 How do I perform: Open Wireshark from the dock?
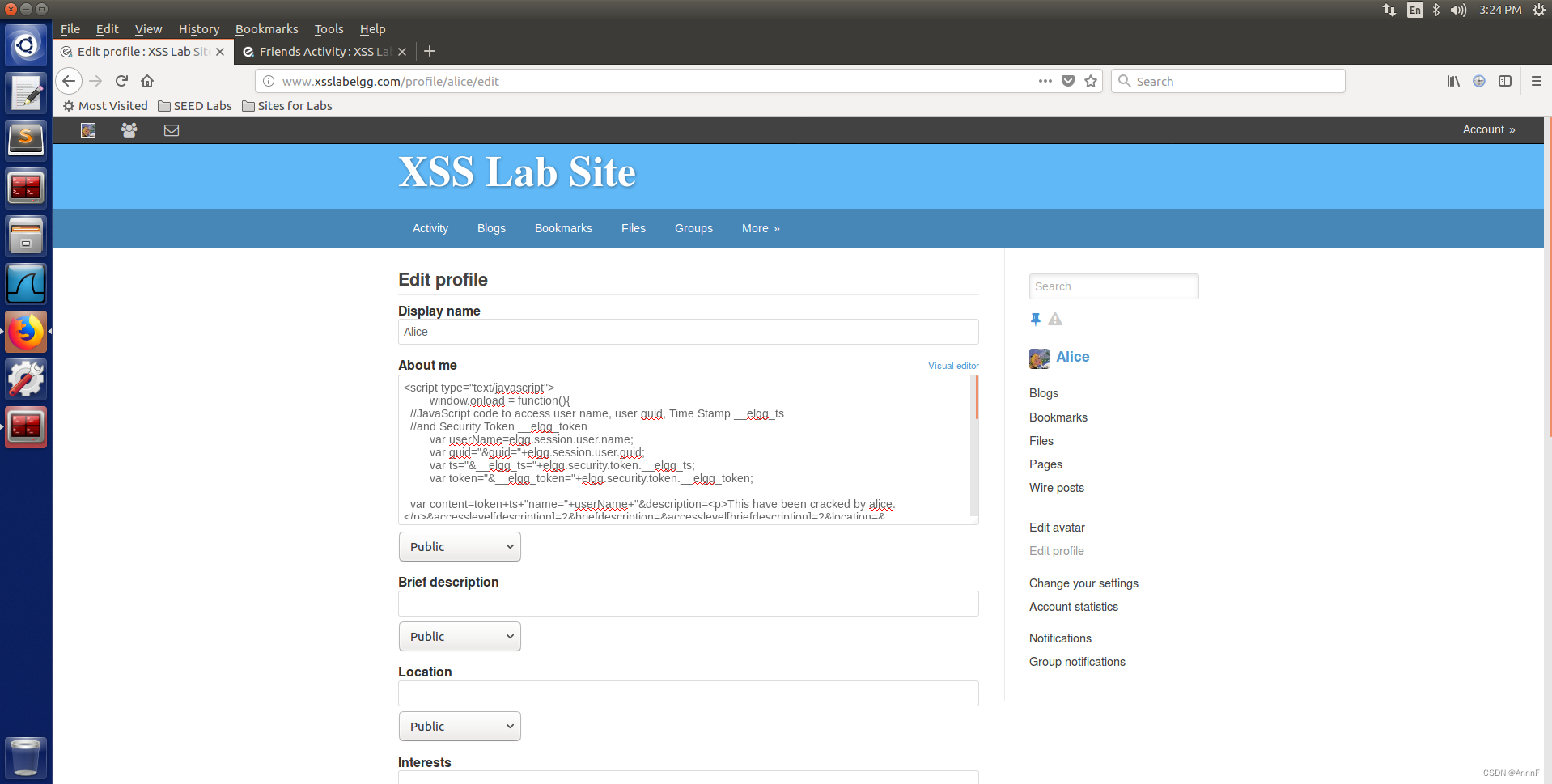tap(26, 284)
